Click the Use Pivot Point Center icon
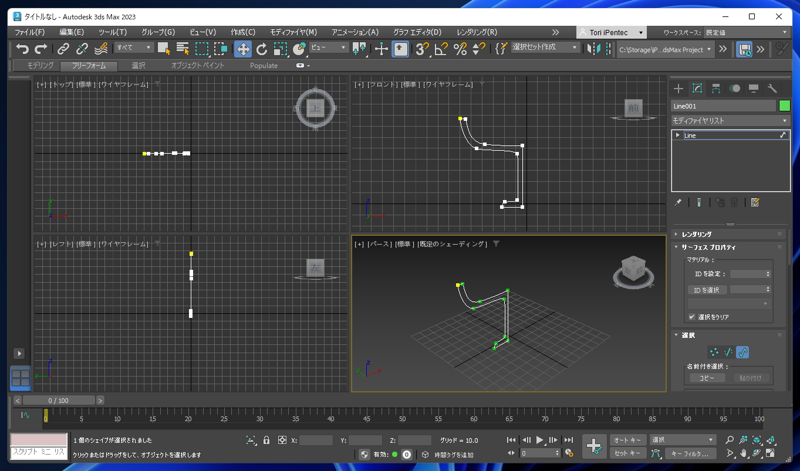Image resolution: width=800 pixels, height=471 pixels. click(360, 48)
